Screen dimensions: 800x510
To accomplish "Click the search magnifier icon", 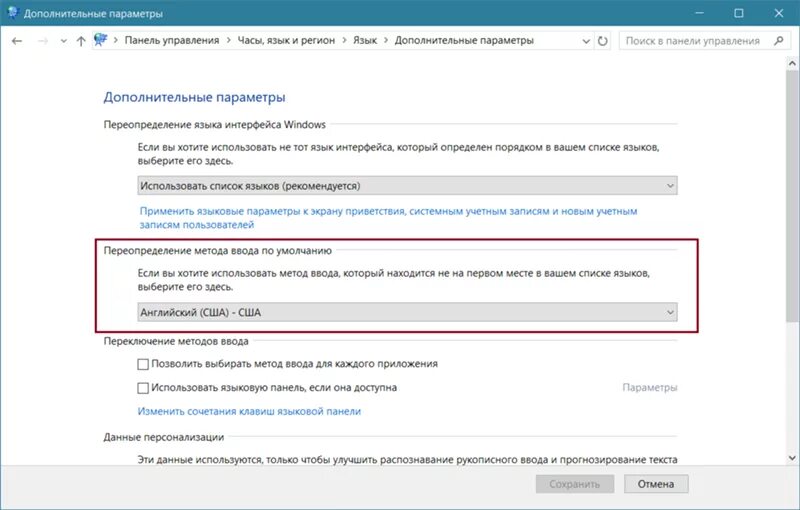I will click(x=778, y=40).
